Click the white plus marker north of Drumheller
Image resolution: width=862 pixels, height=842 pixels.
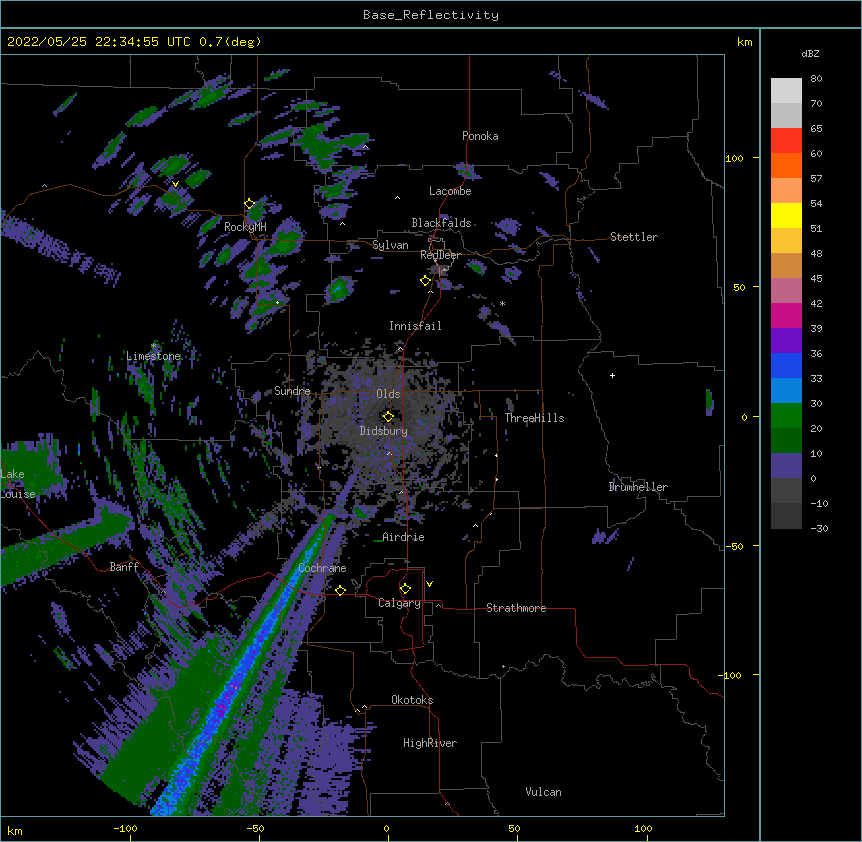(x=612, y=375)
